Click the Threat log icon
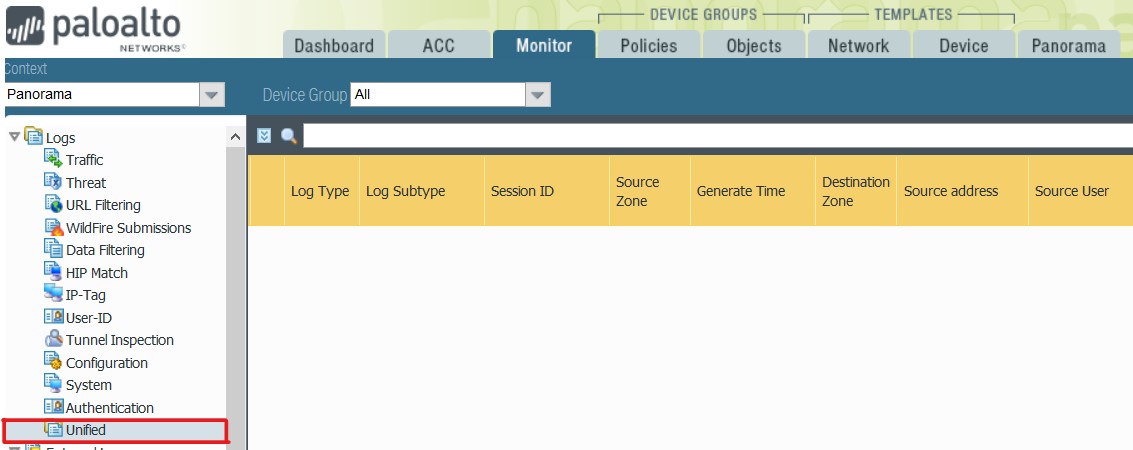The width and height of the screenshot is (1133, 450). pos(53,182)
